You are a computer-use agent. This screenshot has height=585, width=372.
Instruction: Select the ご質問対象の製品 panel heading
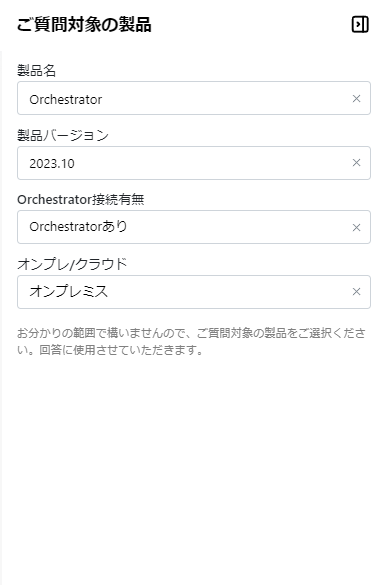point(84,25)
